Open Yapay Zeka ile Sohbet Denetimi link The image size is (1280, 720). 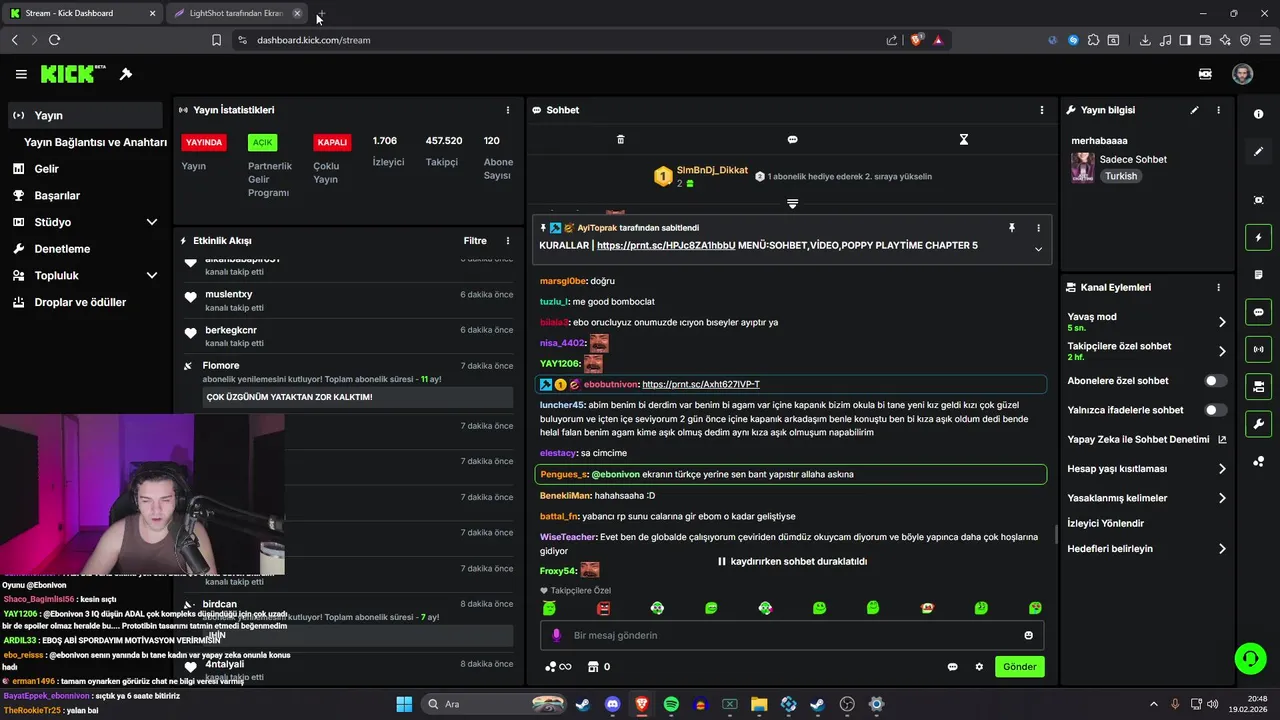1146,439
